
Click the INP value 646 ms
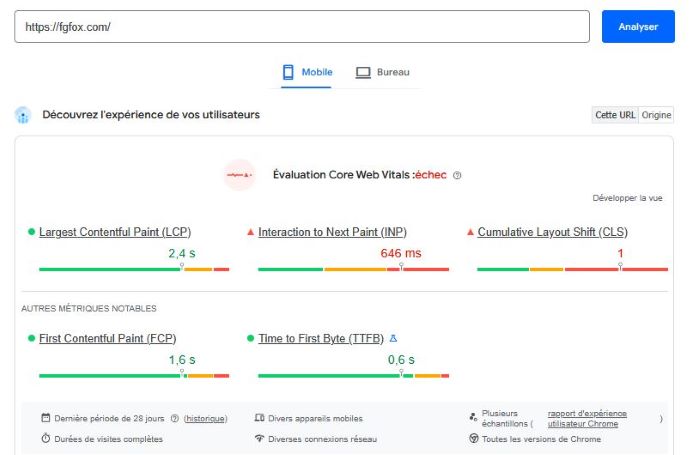401,254
